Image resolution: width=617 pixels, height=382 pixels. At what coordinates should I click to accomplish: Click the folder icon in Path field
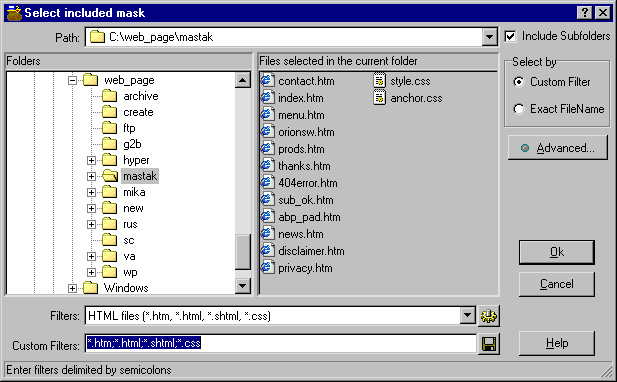tap(97, 37)
